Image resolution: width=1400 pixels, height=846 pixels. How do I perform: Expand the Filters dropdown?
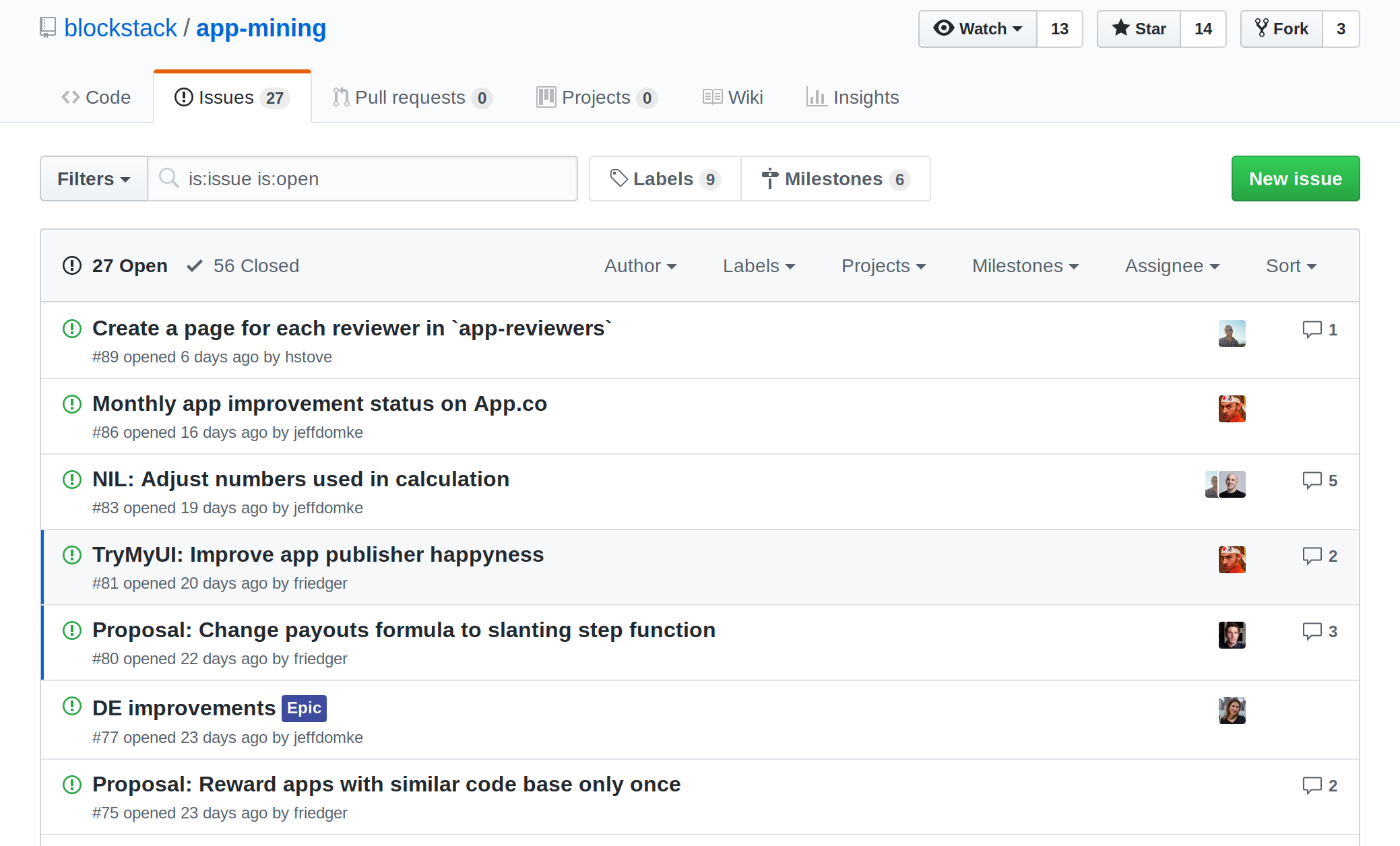point(94,179)
